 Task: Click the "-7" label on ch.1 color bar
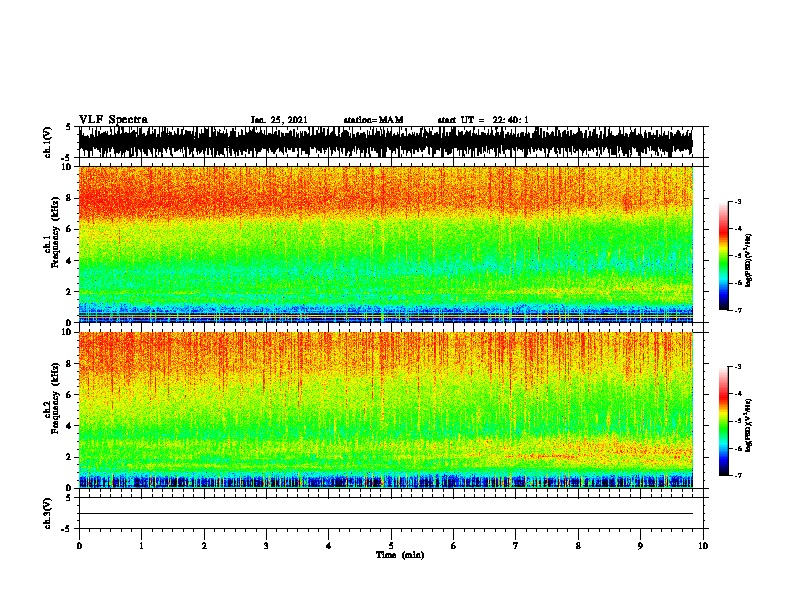[737, 310]
